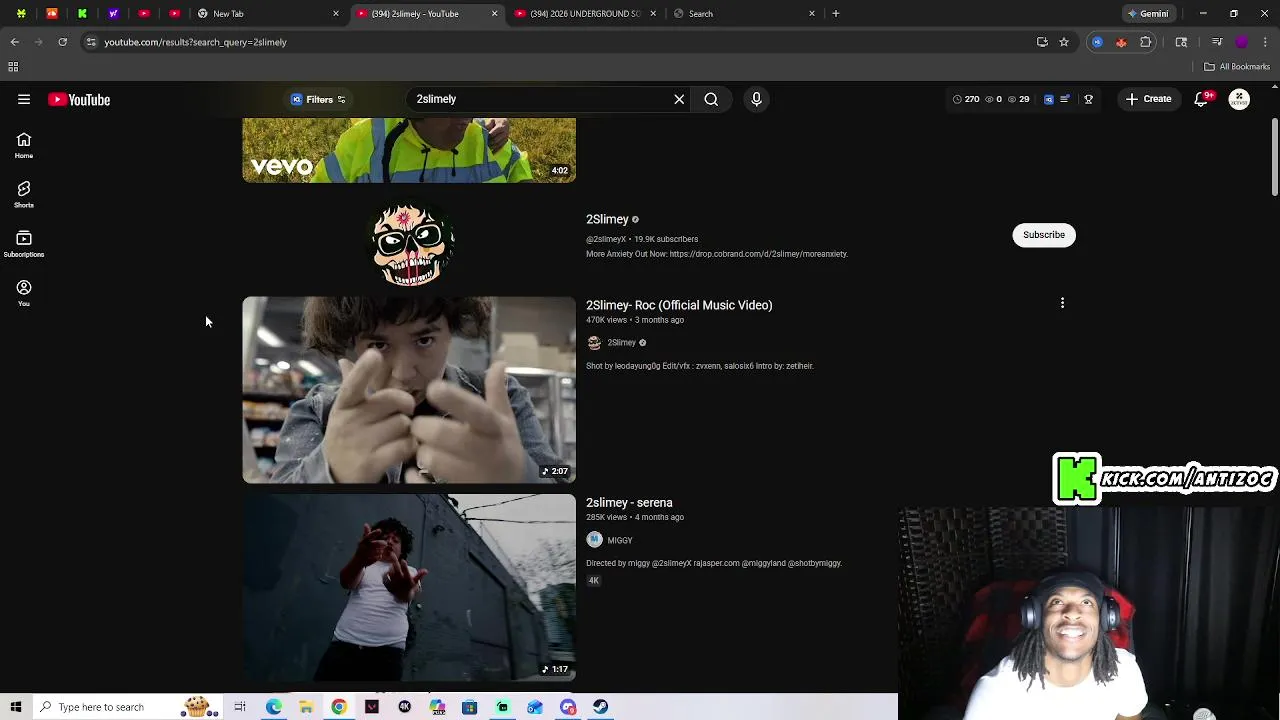The height and width of the screenshot is (720, 1280).
Task: Go back with the browser back arrow
Action: point(15,42)
